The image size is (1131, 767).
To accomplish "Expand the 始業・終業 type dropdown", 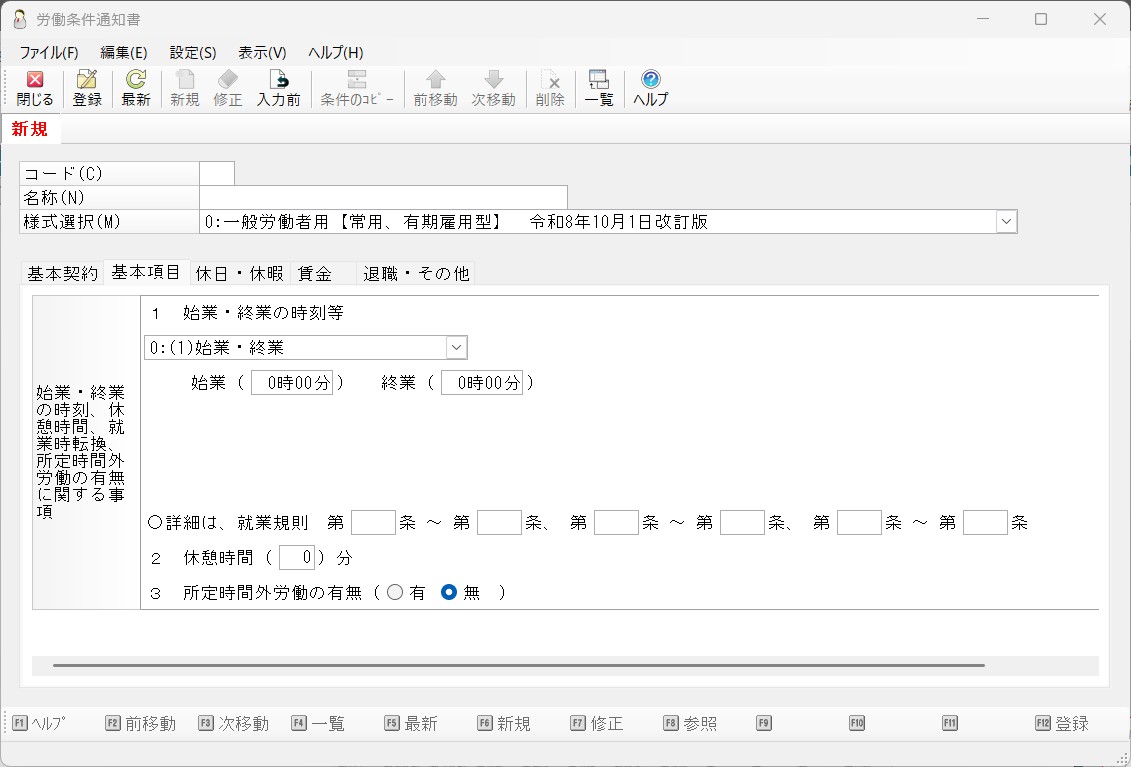I will [x=456, y=348].
